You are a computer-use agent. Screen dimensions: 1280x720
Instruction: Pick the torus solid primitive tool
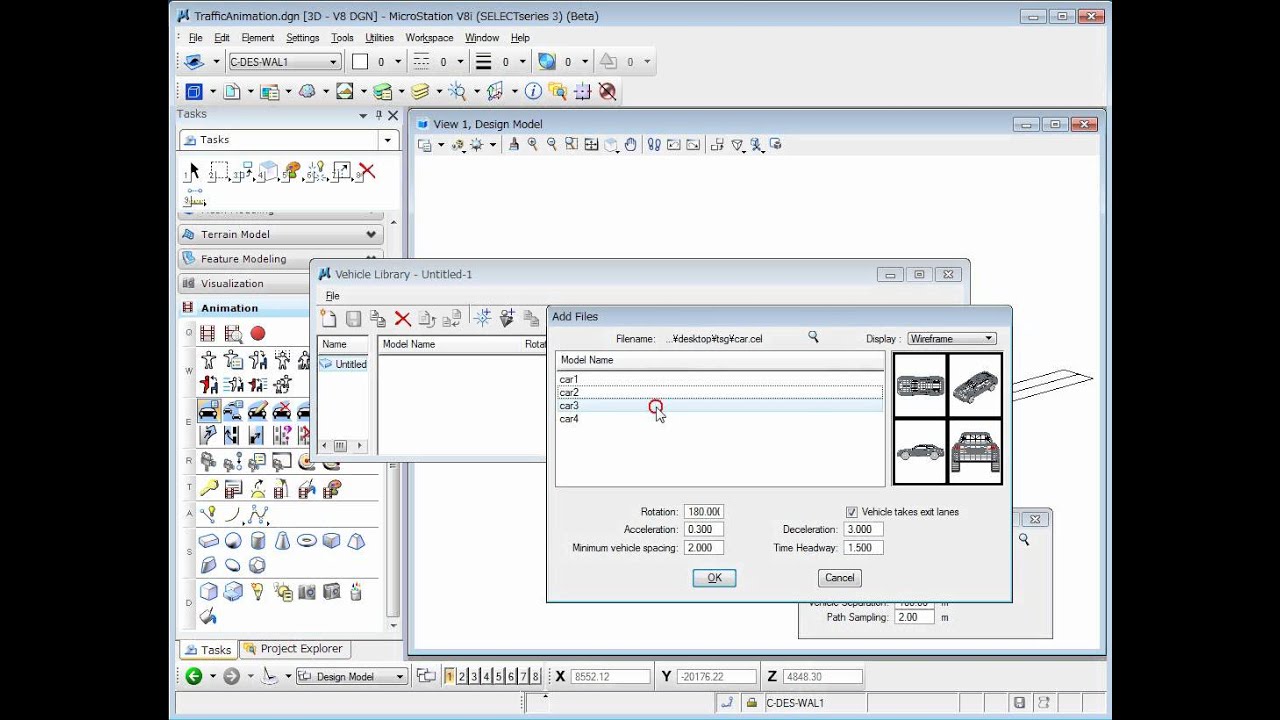(307, 541)
